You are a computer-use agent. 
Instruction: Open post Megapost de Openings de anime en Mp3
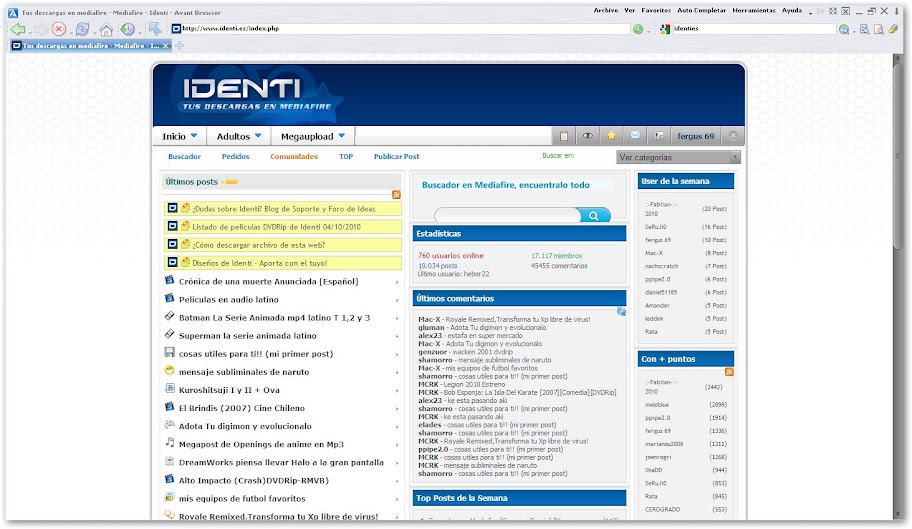(x=261, y=444)
